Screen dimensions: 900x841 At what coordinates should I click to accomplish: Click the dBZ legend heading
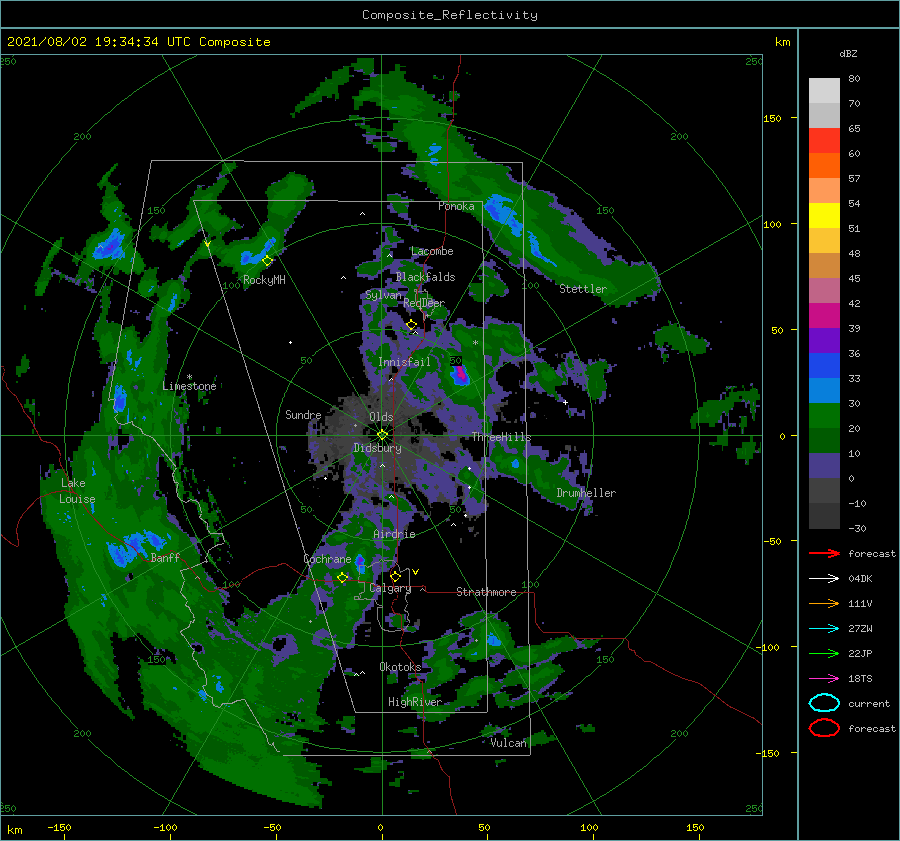coord(848,54)
